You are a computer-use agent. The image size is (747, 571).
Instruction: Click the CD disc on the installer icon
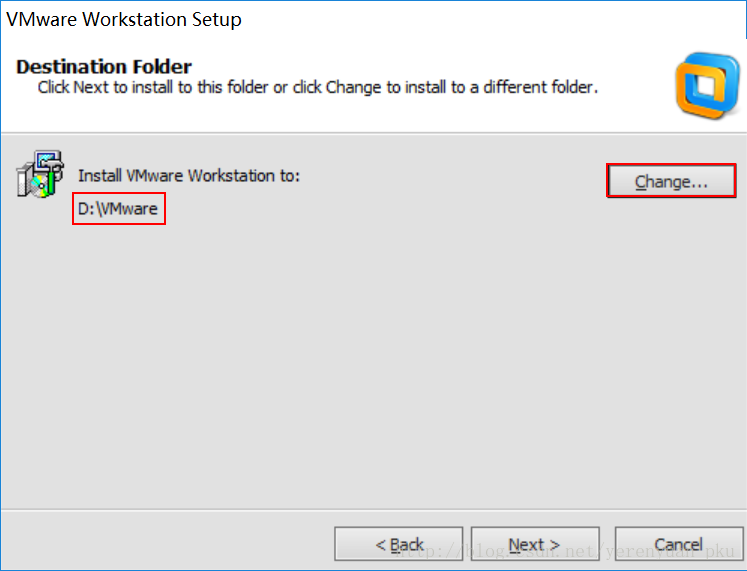[x=38, y=186]
